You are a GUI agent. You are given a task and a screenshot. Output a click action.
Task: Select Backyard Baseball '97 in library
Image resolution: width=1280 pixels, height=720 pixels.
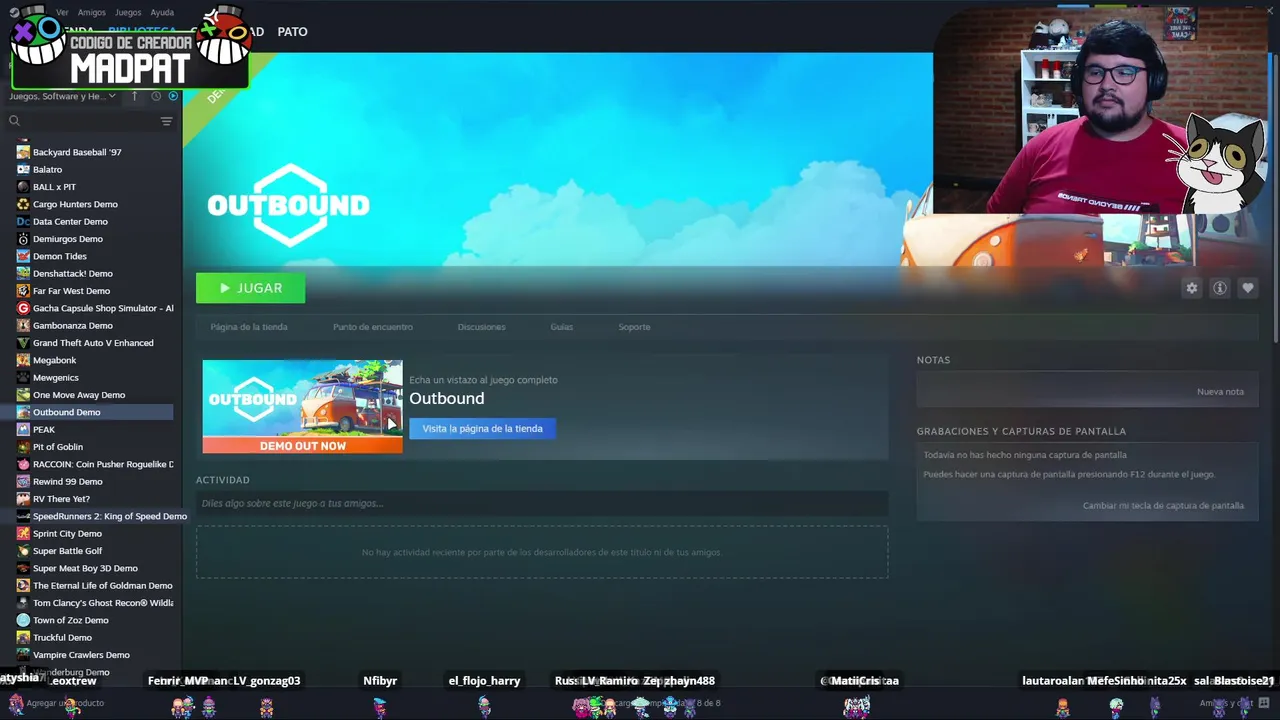(x=77, y=152)
